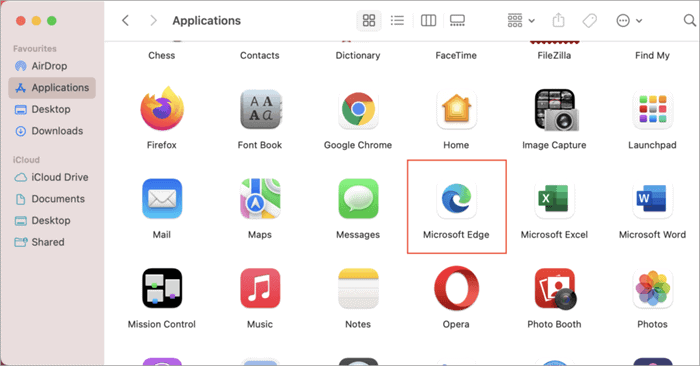The image size is (700, 366).
Task: Select the Microsoft Edge app icon
Action: (456, 199)
